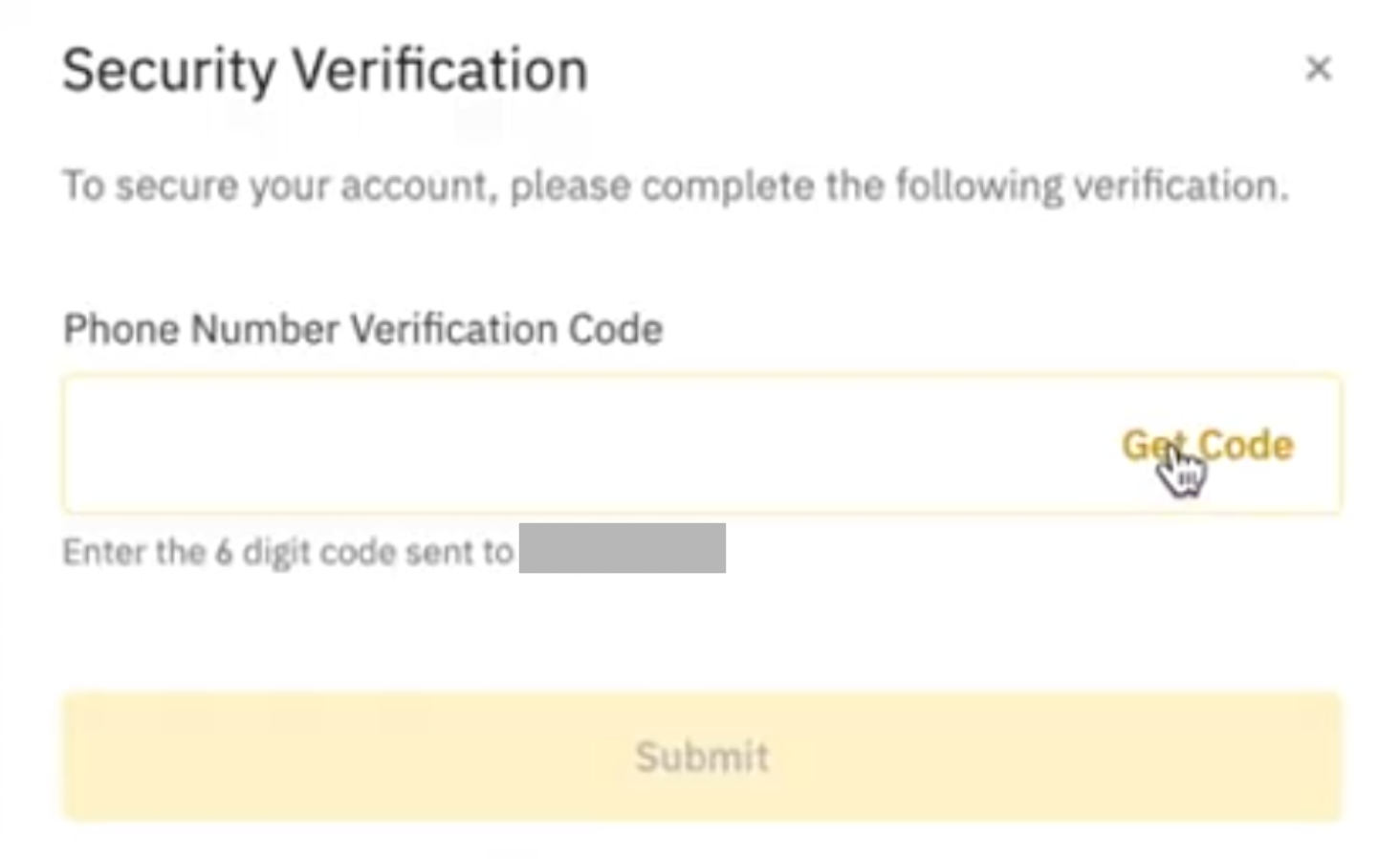Click the Get Code link
The image size is (1400, 859).
coord(1207,445)
